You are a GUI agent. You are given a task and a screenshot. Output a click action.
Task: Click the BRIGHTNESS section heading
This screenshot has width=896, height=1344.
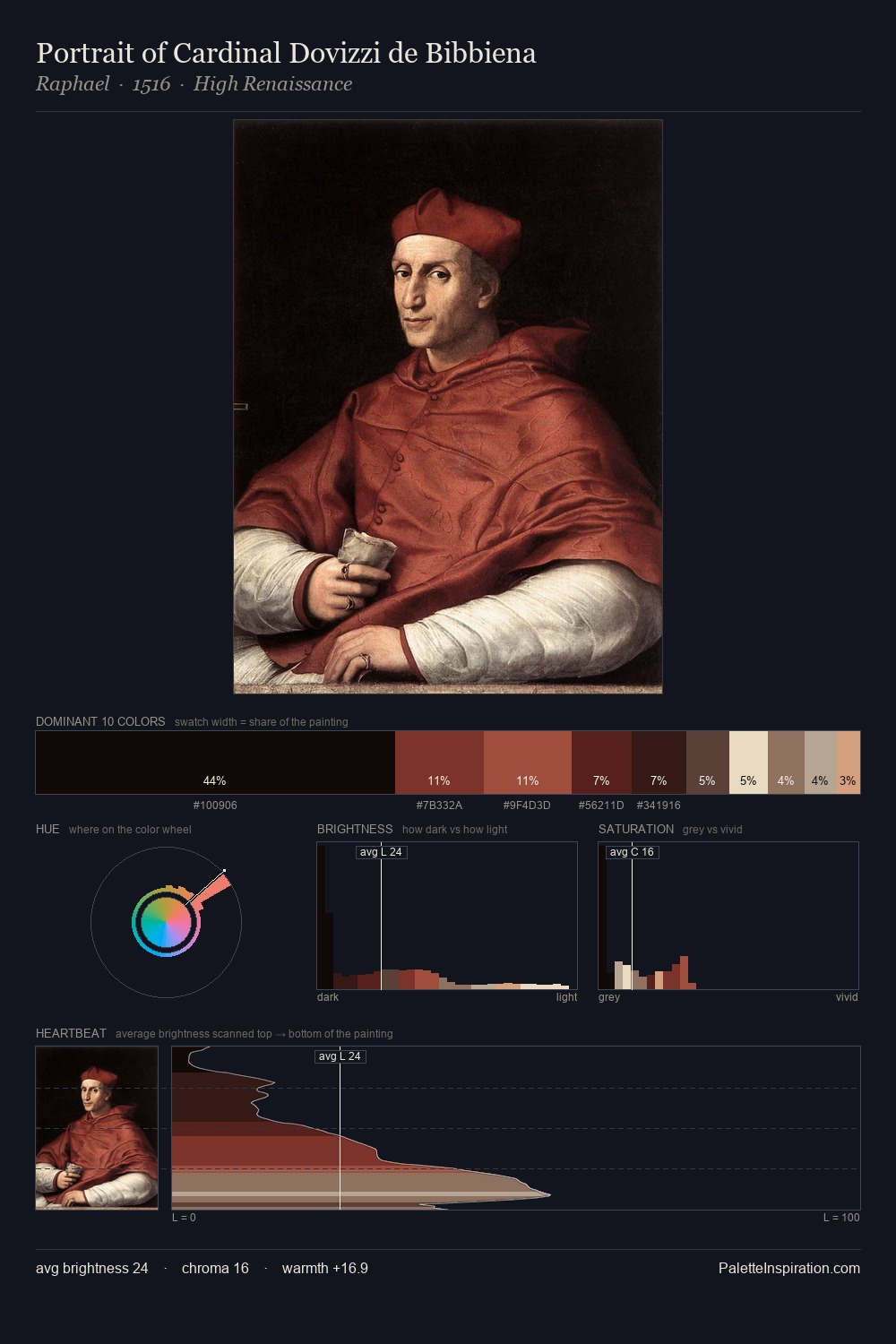pyautogui.click(x=355, y=829)
